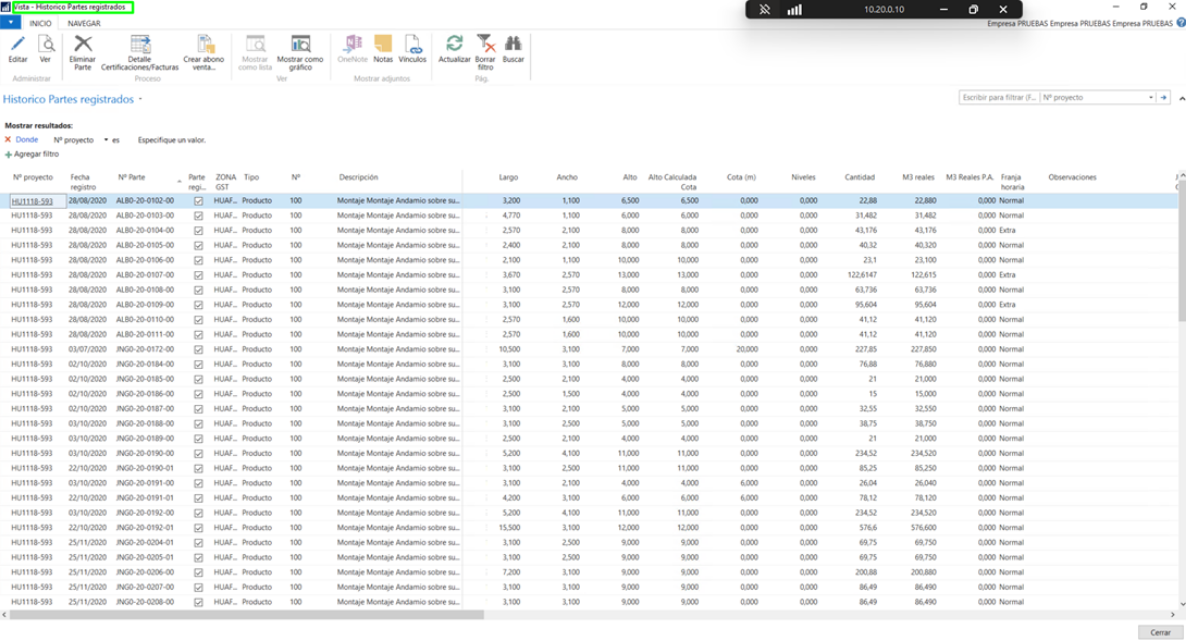Toggle Parte registrado checkbox for JNG0-20-0172-00
This screenshot has height=641, width=1187.
coord(198,350)
